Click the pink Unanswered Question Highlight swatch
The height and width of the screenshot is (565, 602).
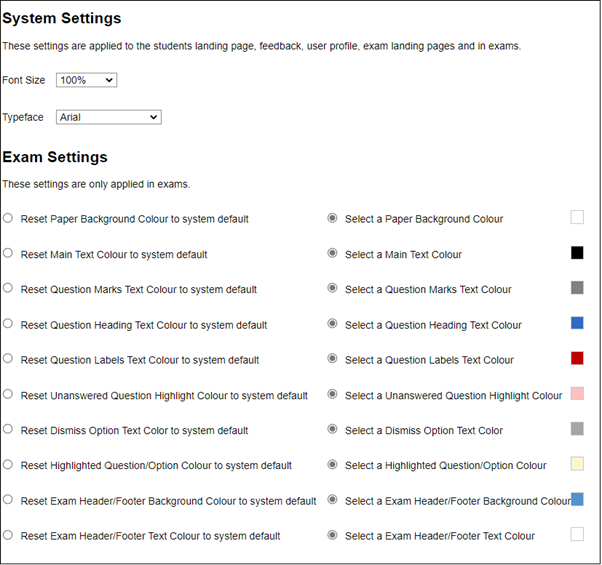click(577, 393)
